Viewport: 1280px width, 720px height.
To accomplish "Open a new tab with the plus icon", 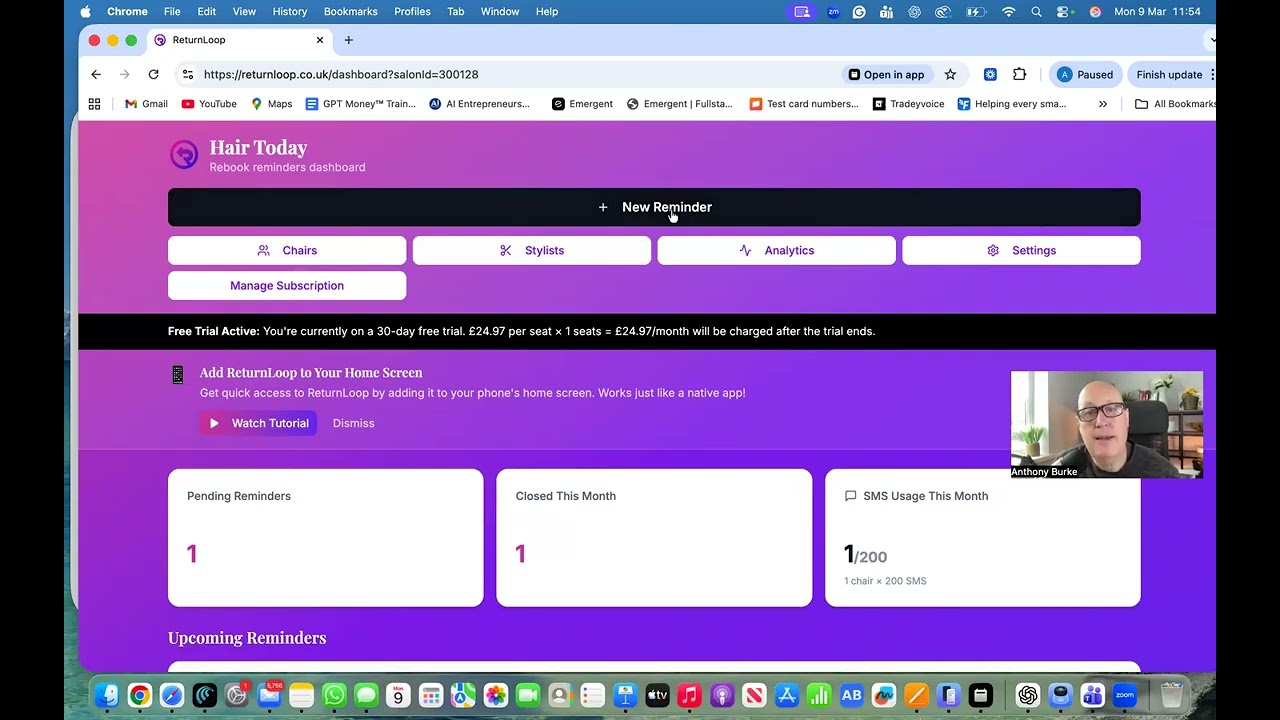I will click(348, 40).
